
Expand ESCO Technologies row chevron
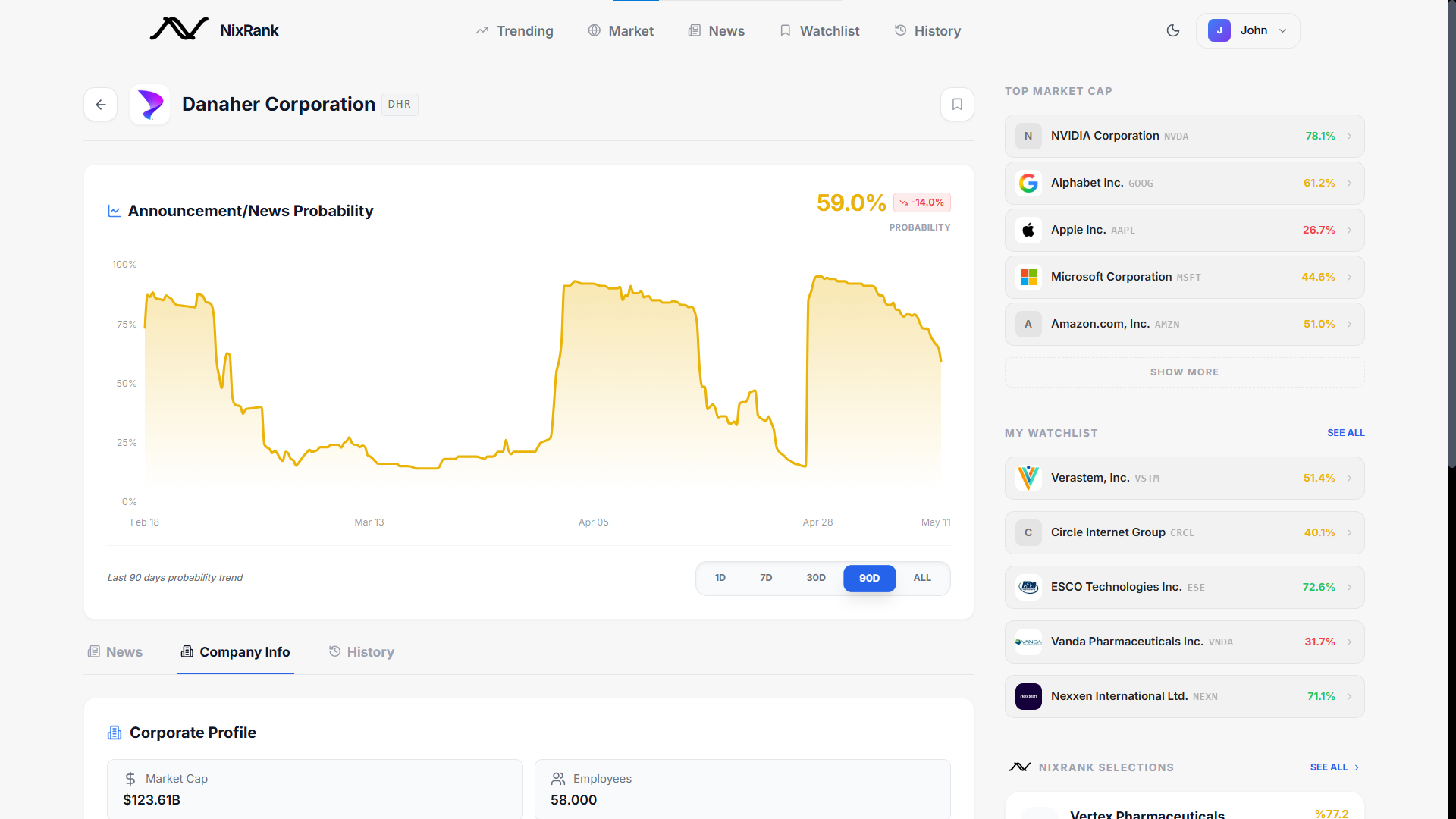[x=1349, y=588]
